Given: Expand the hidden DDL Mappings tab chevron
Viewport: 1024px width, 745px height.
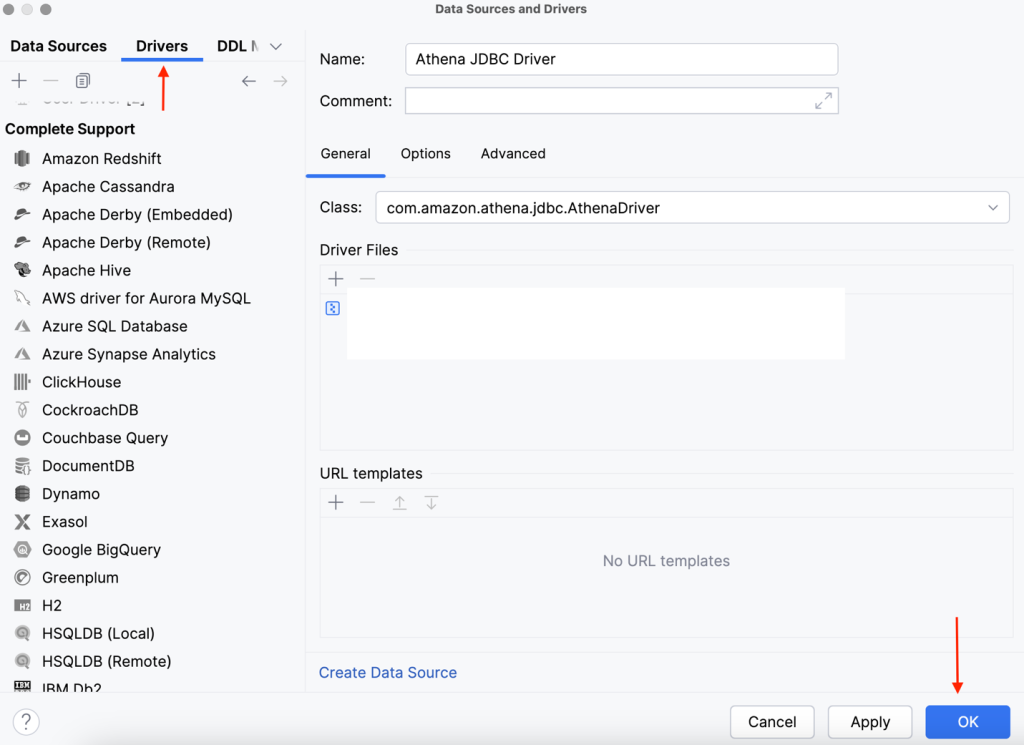Looking at the screenshot, I should pyautogui.click(x=275, y=45).
